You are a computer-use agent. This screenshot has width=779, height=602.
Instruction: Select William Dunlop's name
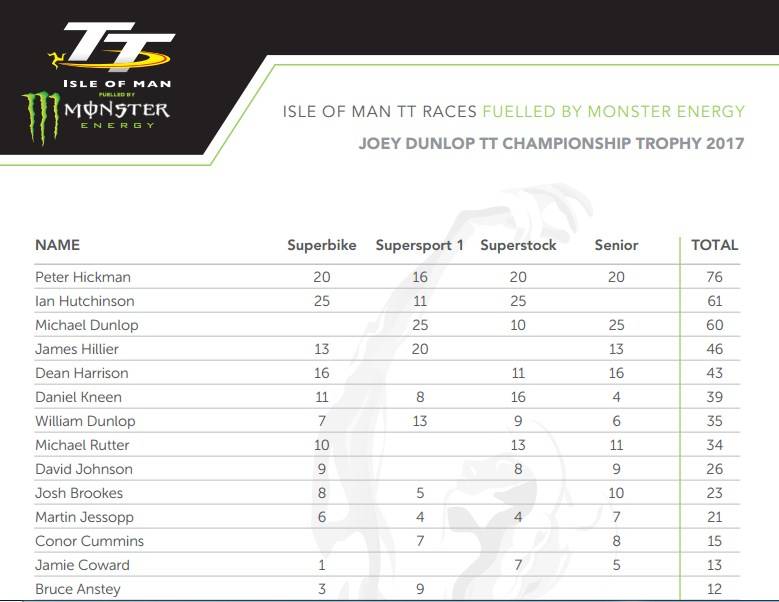coord(85,421)
